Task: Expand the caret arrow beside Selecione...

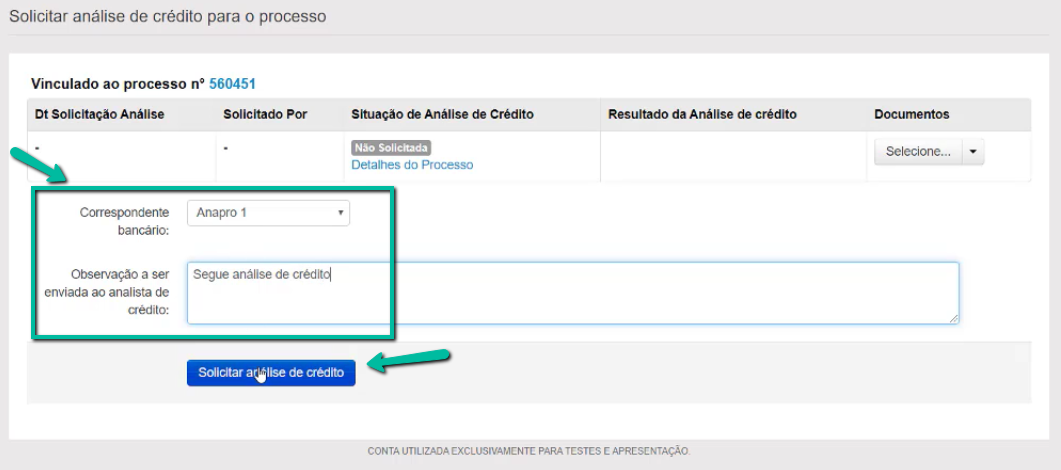Action: click(x=974, y=152)
